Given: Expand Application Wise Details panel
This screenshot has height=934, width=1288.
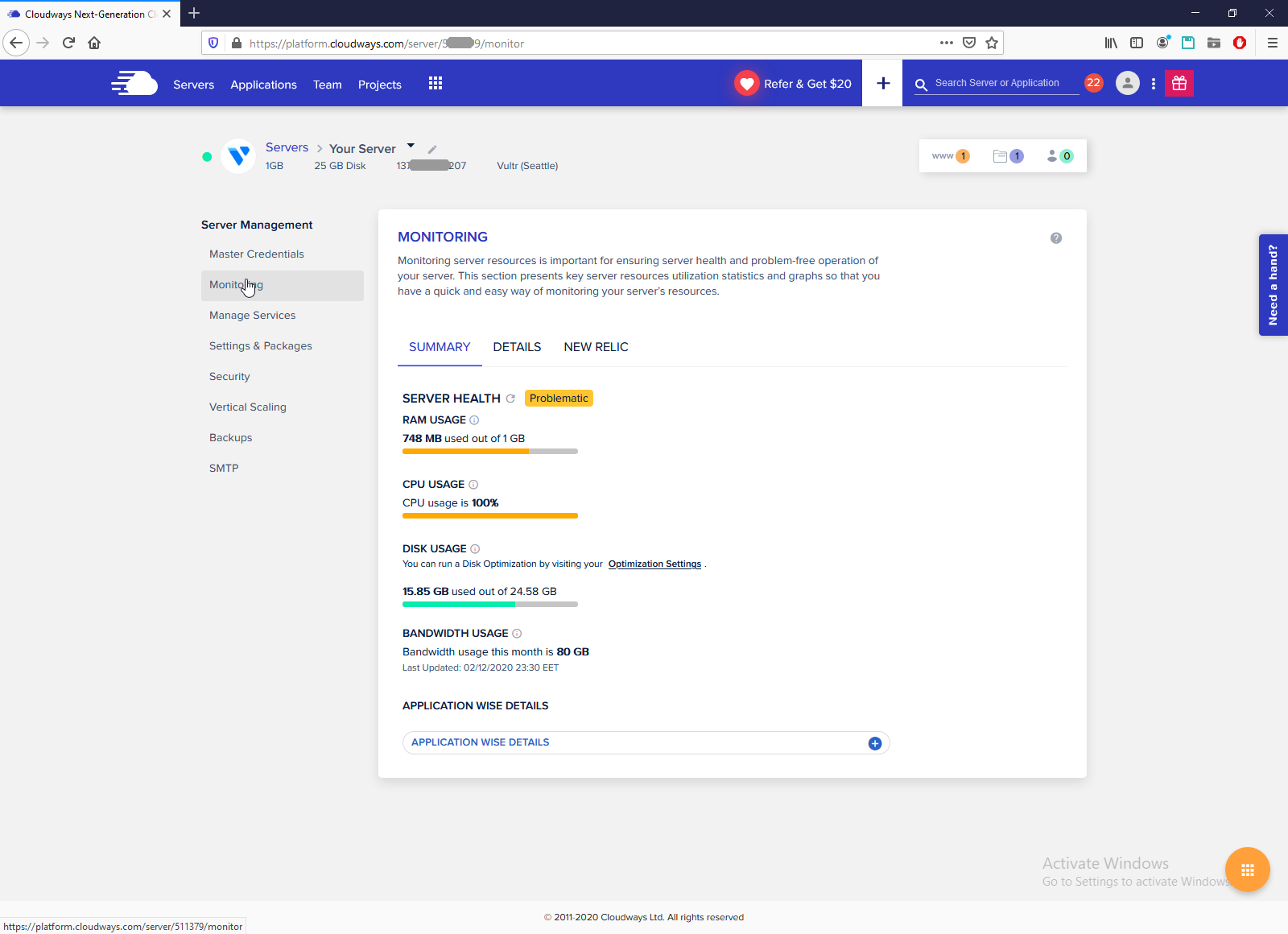Looking at the screenshot, I should pos(875,743).
